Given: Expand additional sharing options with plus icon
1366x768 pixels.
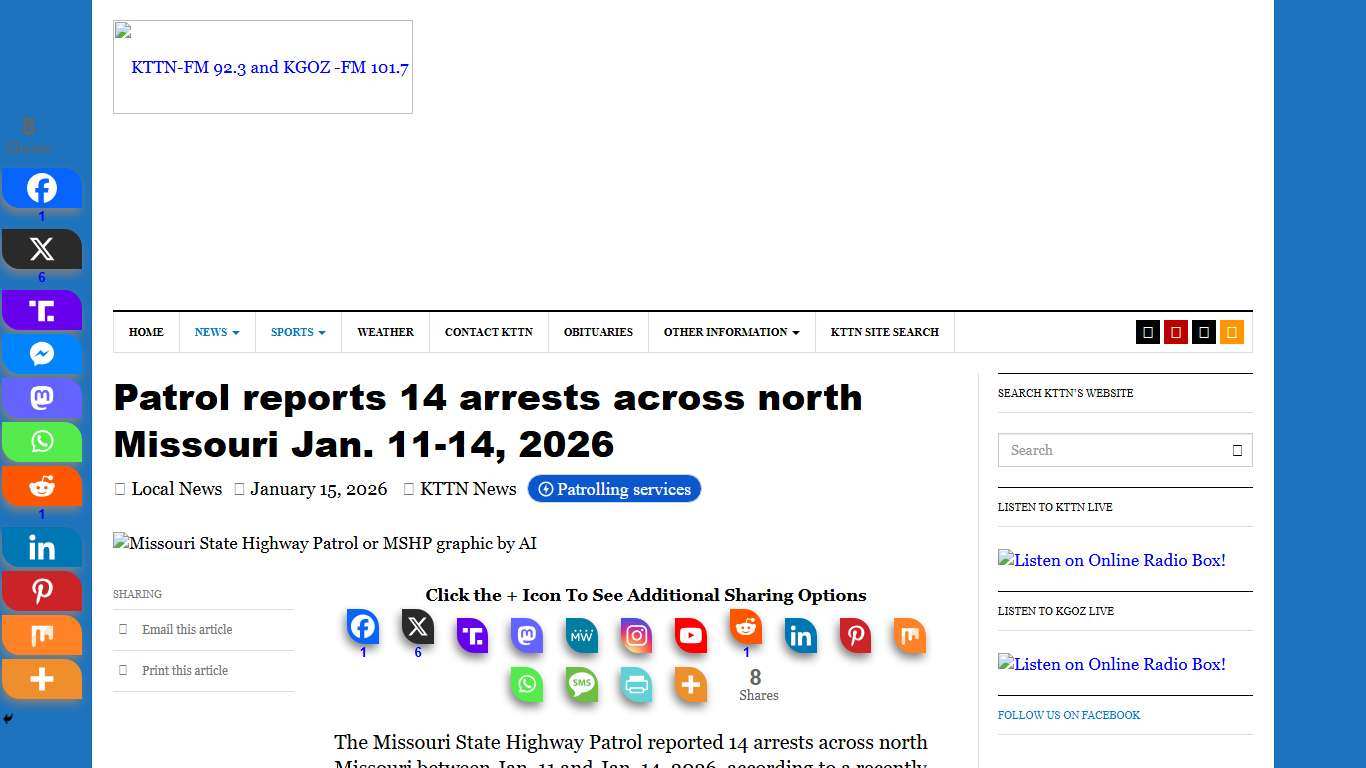Looking at the screenshot, I should point(690,684).
